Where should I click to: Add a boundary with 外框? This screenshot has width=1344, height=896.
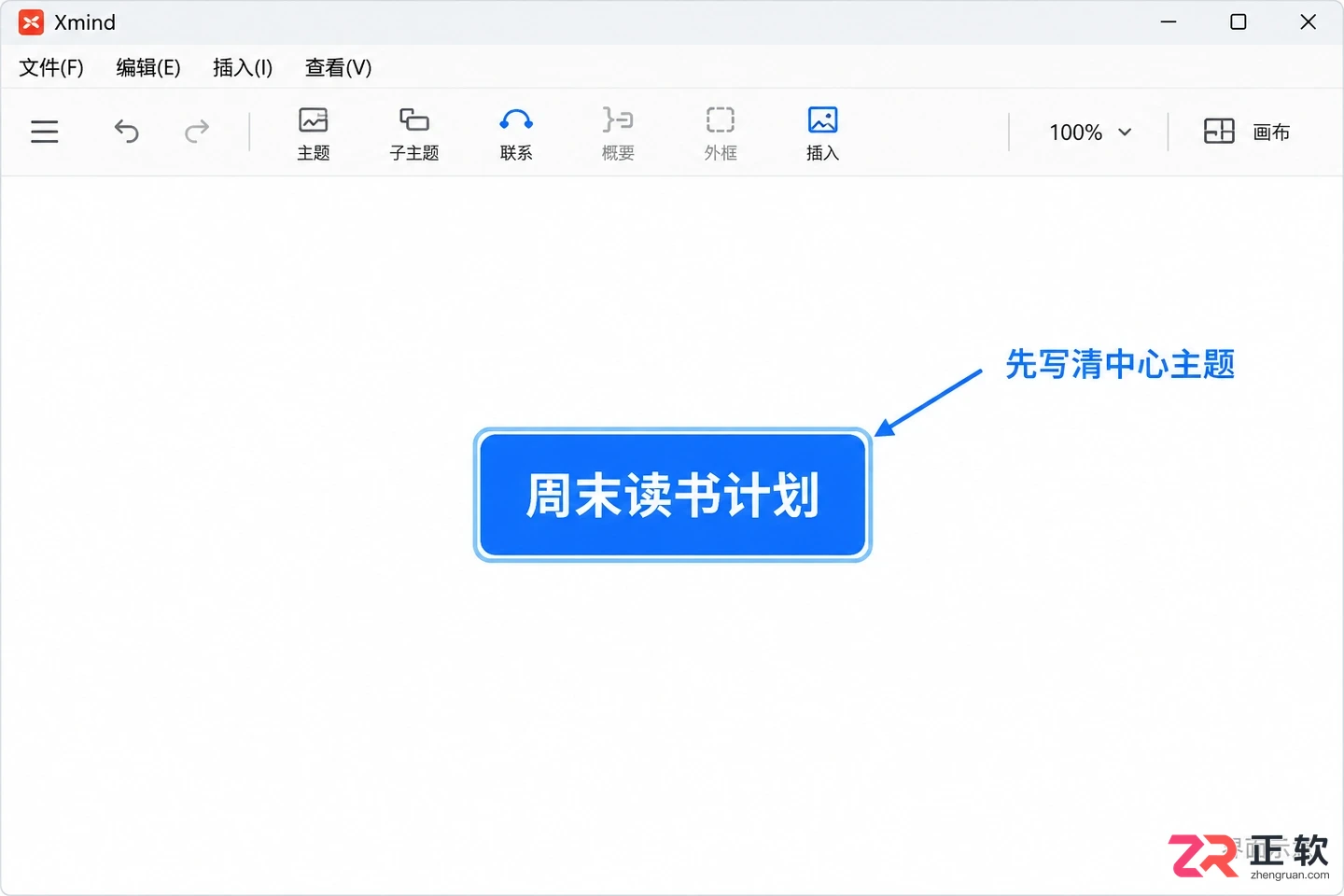[721, 133]
